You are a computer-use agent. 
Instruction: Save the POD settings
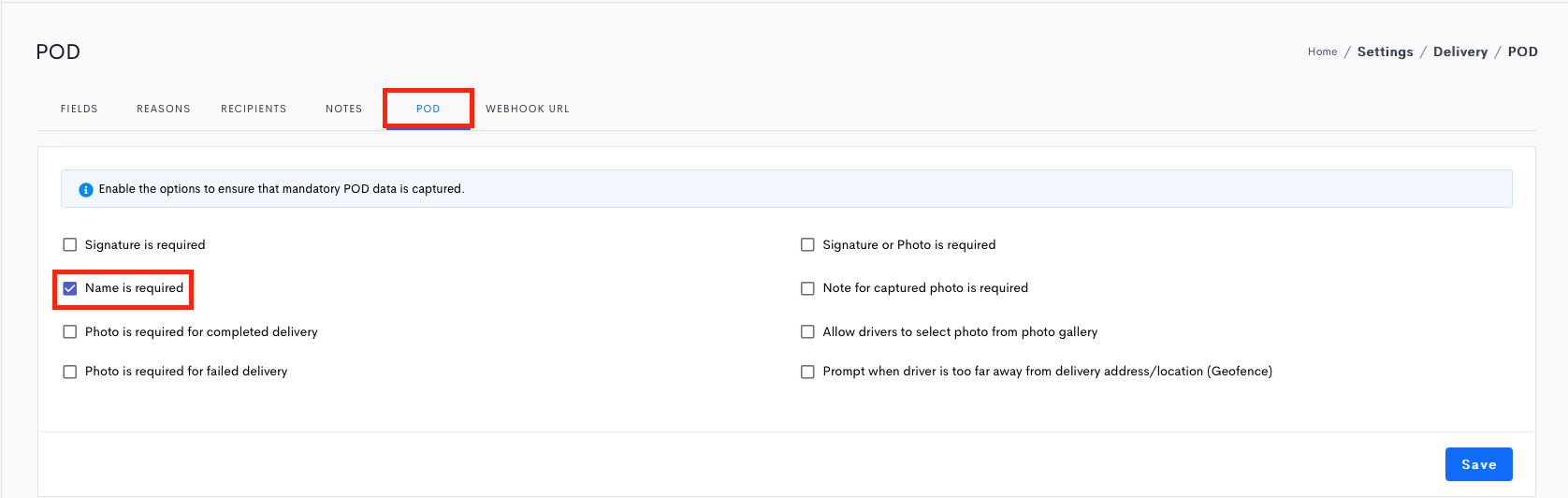click(x=1479, y=464)
